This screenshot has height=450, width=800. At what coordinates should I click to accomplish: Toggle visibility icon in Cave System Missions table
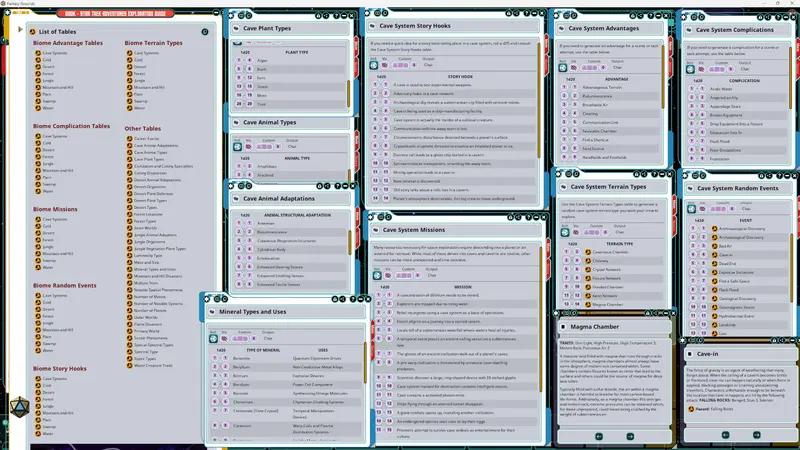click(388, 276)
